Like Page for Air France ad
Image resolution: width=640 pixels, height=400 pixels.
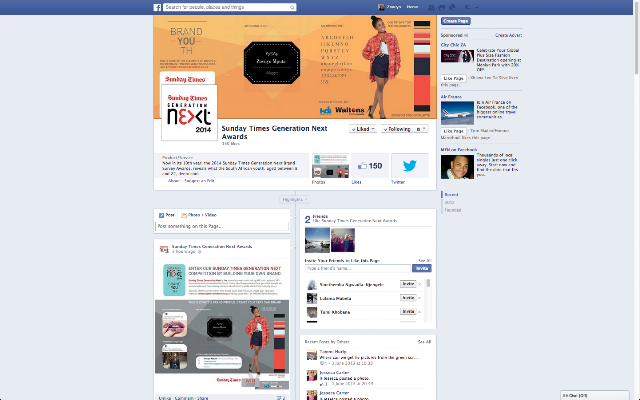[453, 131]
